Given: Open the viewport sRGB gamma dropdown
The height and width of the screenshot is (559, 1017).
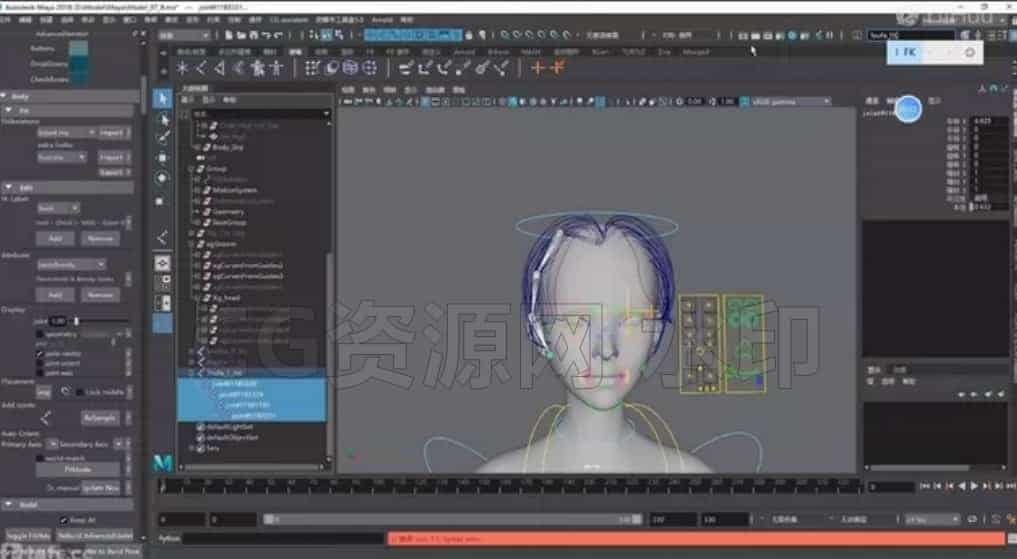Looking at the screenshot, I should [x=789, y=102].
